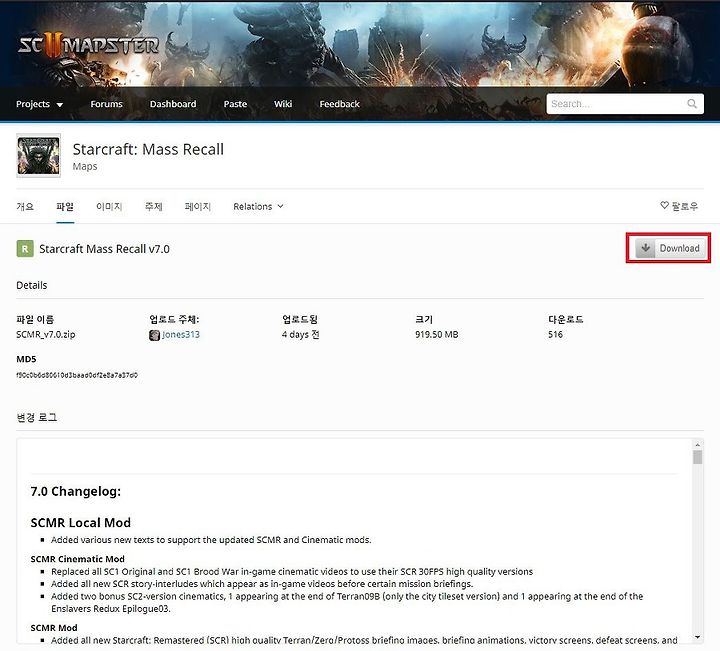The image size is (720, 651).
Task: Click the 팔로우 follow button
Action: [x=679, y=206]
